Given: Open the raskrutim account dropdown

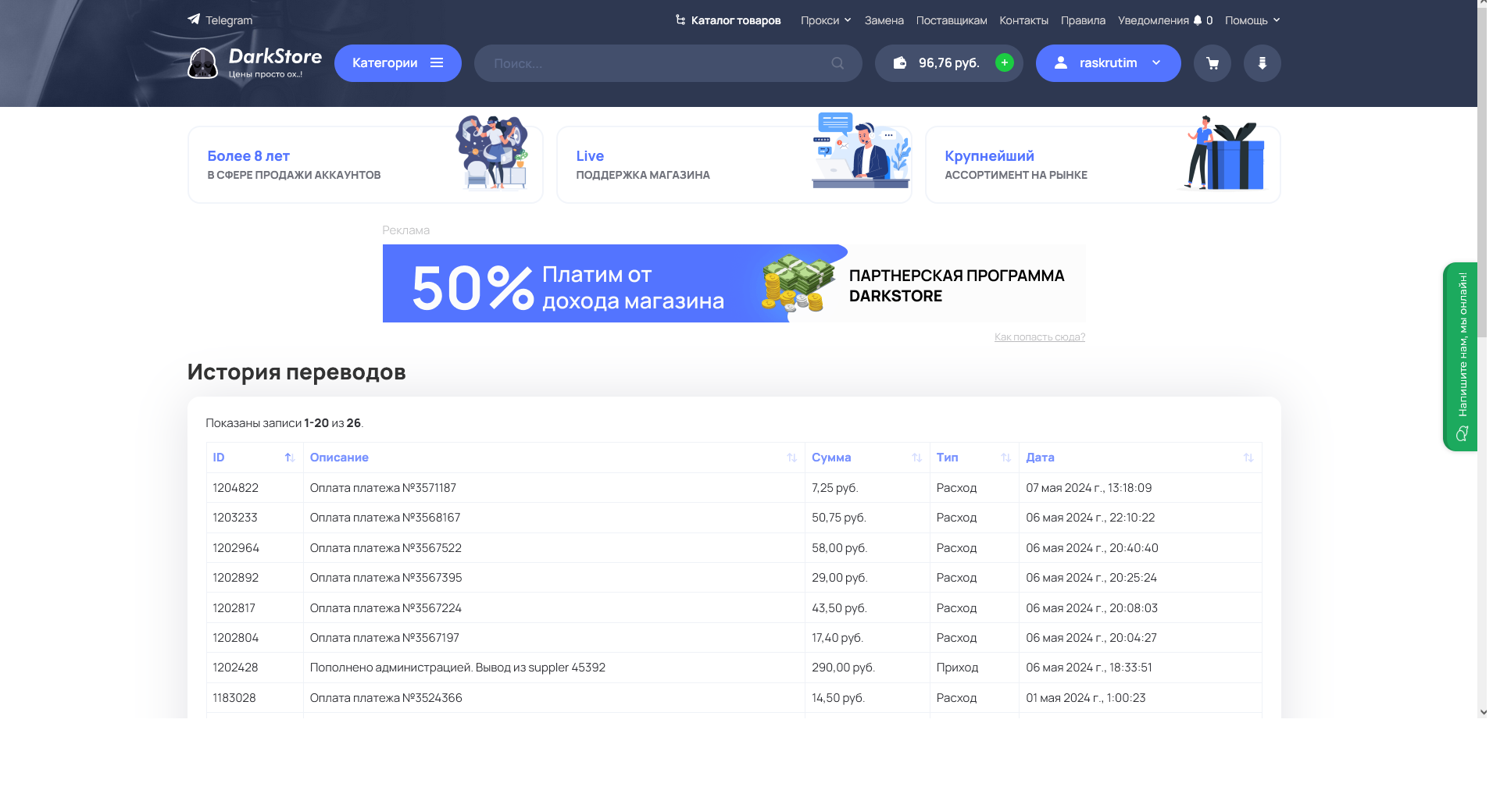Looking at the screenshot, I should tap(1109, 63).
